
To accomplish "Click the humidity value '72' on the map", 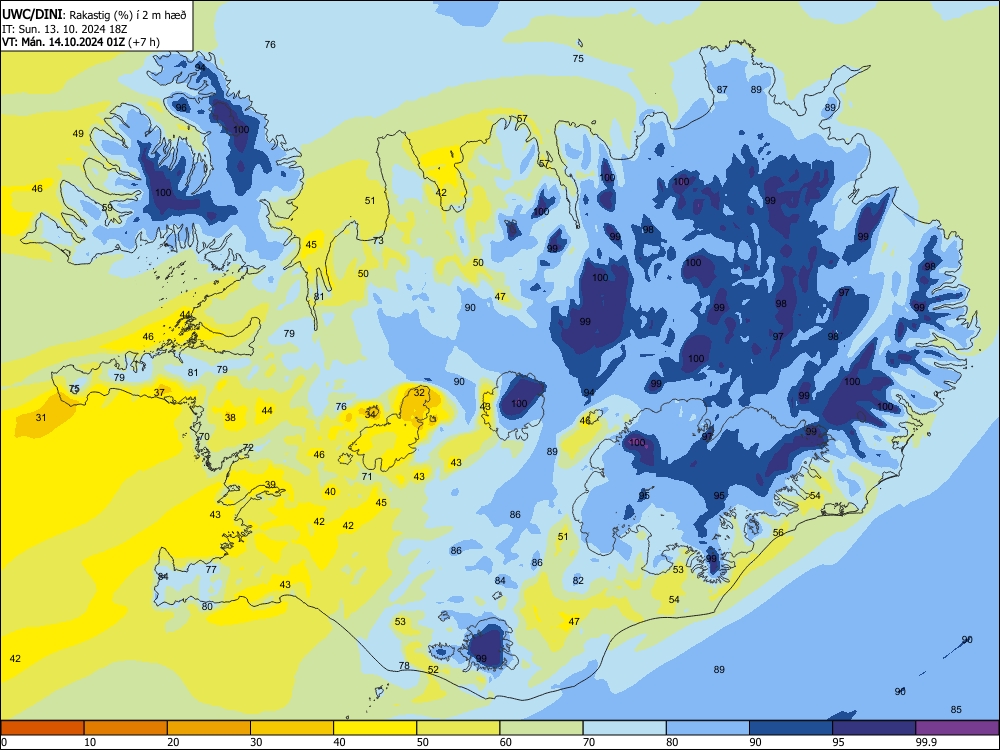I will 248,448.
